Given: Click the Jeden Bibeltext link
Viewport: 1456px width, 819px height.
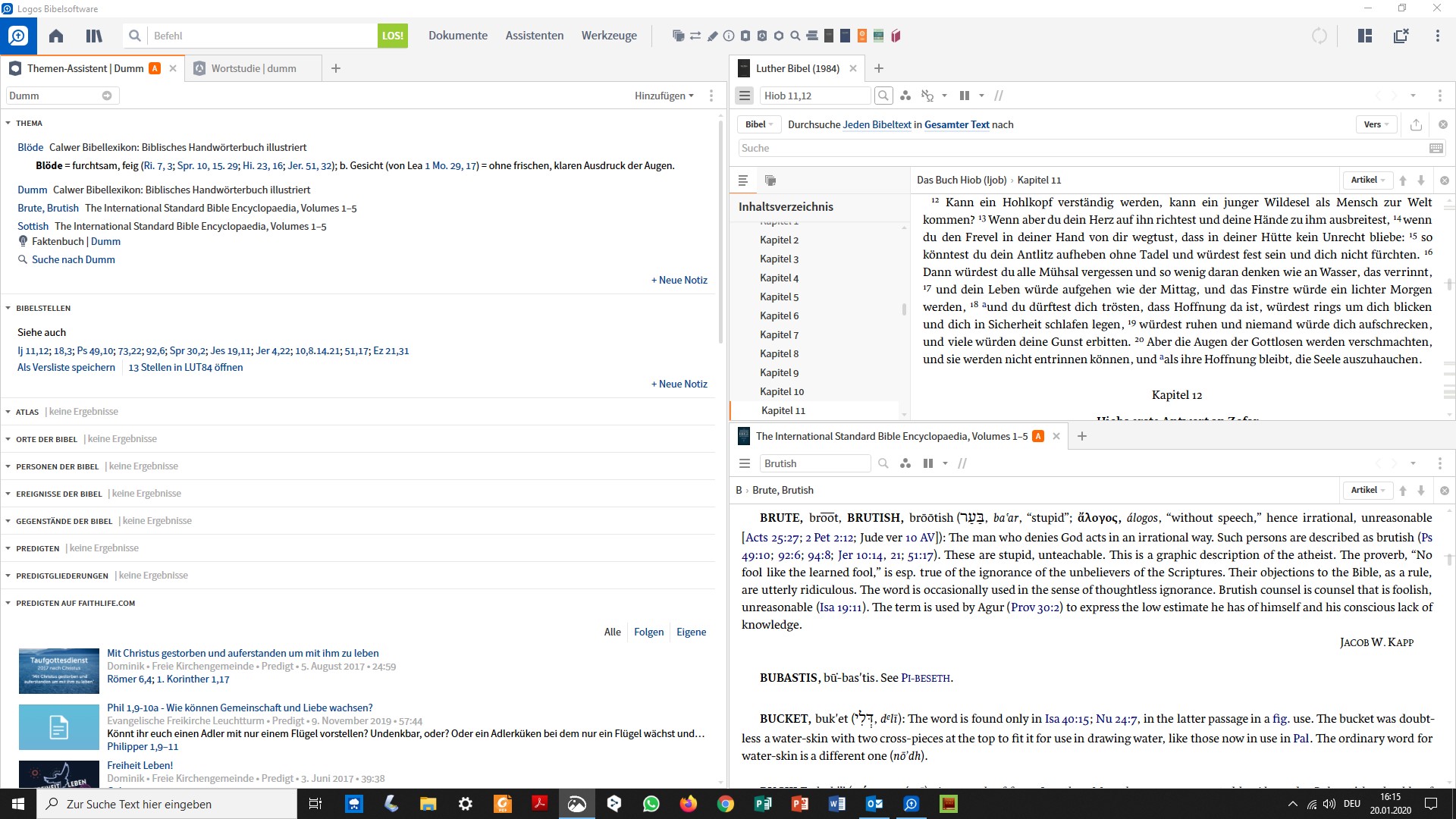Looking at the screenshot, I should point(877,124).
